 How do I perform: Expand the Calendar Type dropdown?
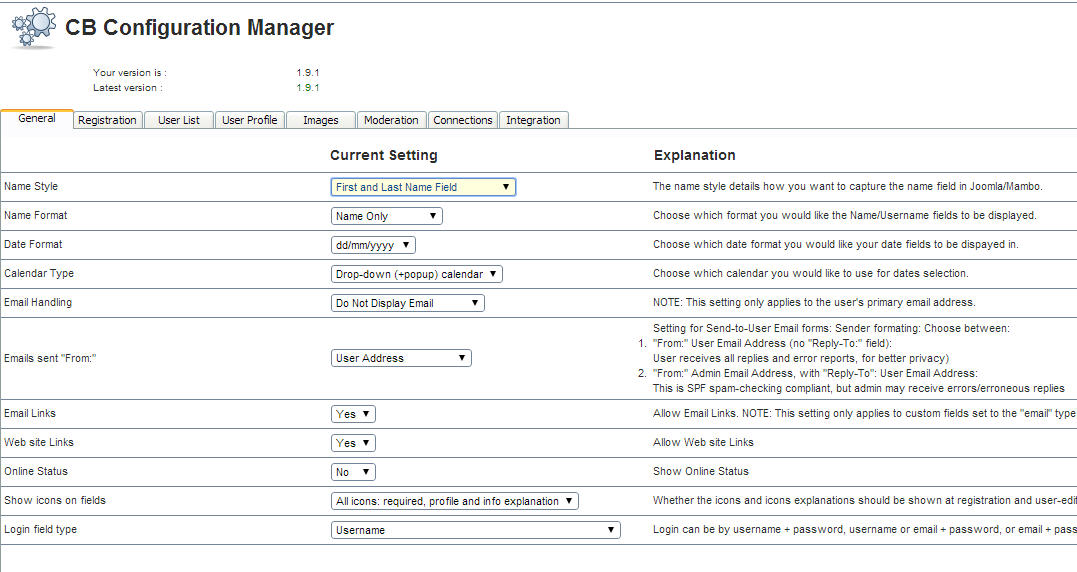417,274
